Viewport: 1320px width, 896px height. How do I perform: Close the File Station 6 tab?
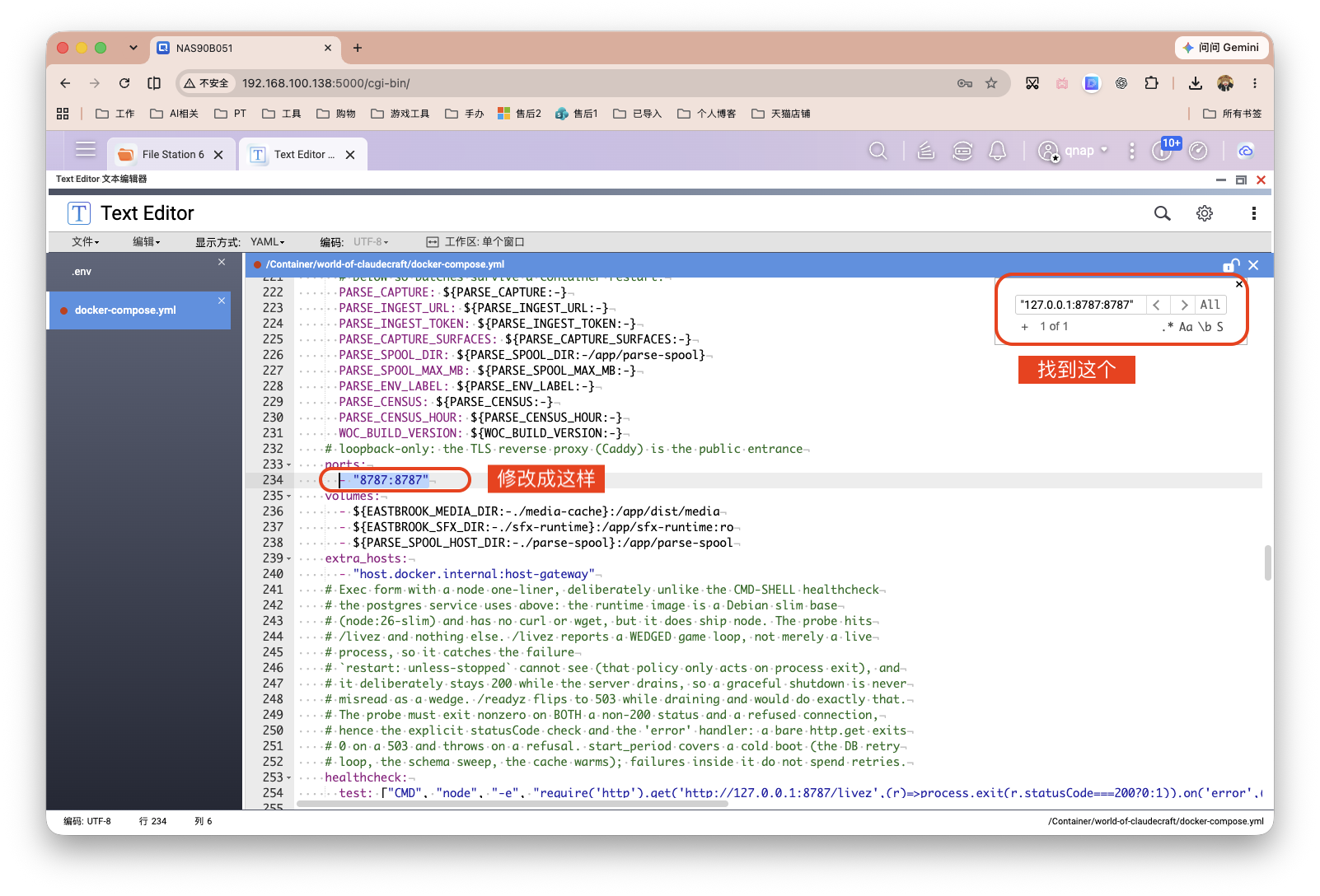pyautogui.click(x=218, y=155)
